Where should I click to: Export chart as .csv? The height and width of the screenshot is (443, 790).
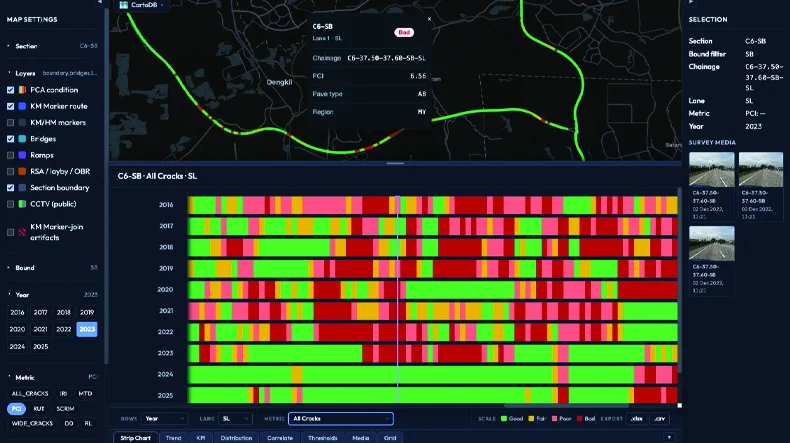tap(660, 419)
